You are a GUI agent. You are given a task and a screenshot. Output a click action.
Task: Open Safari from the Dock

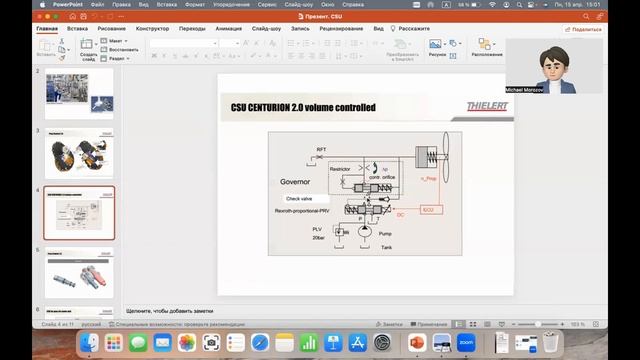click(260, 342)
